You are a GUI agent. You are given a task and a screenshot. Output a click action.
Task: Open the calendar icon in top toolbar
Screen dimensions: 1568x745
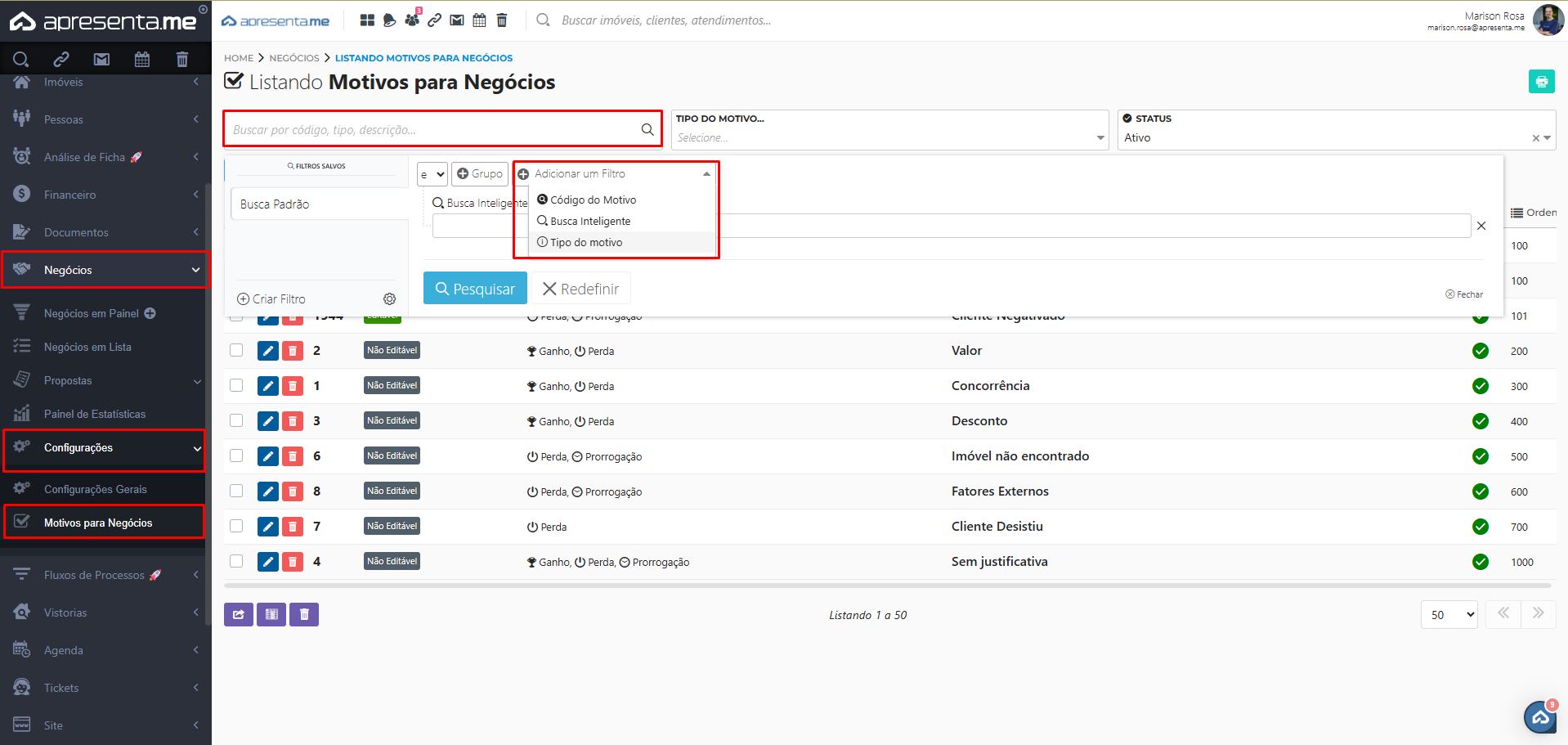[x=479, y=20]
